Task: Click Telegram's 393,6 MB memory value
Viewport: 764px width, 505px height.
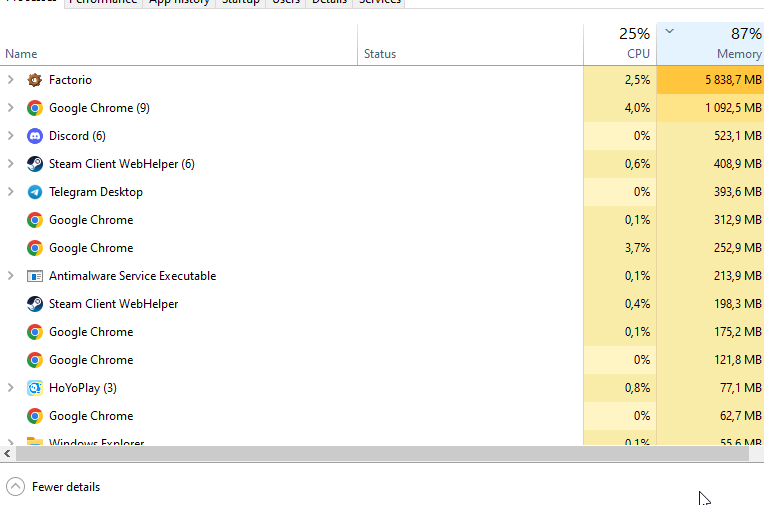Action: click(x=738, y=192)
